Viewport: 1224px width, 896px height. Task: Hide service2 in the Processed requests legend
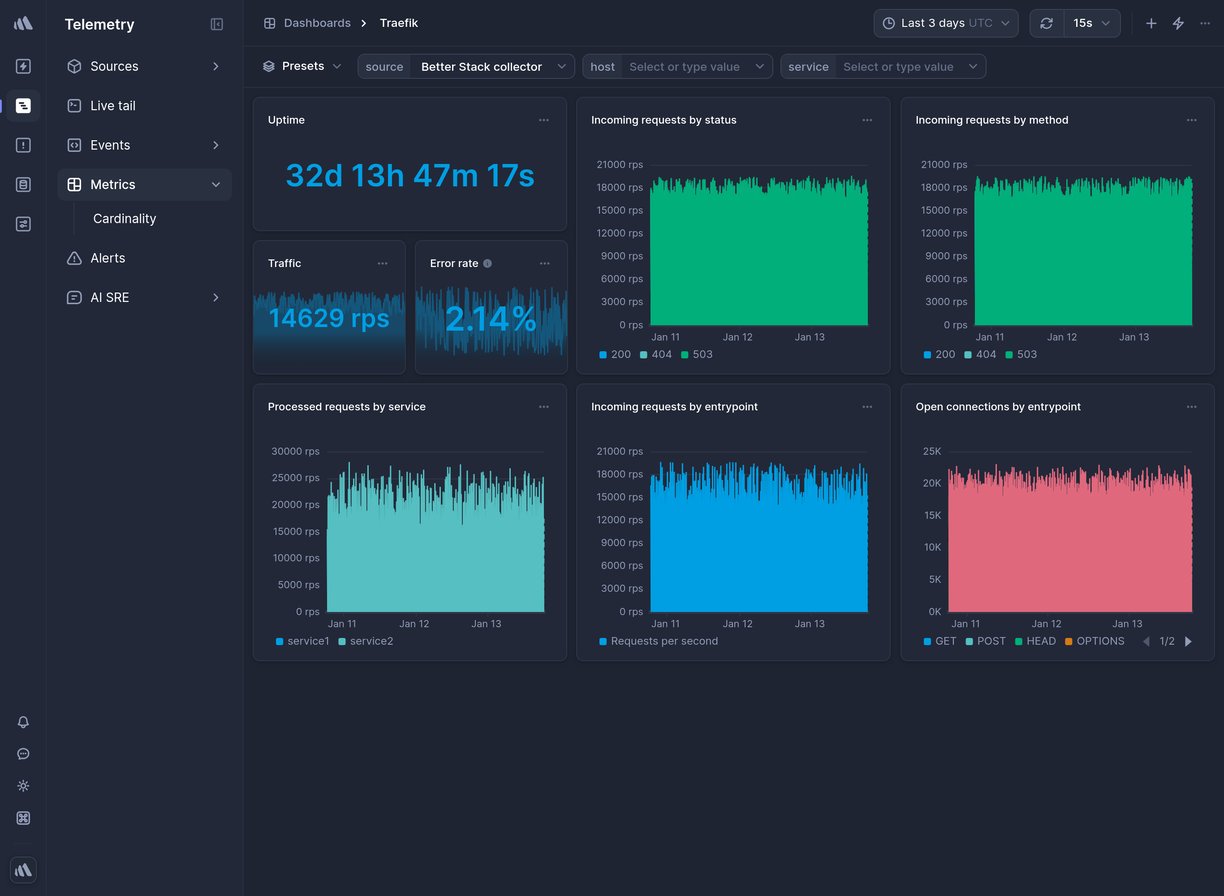coord(366,641)
